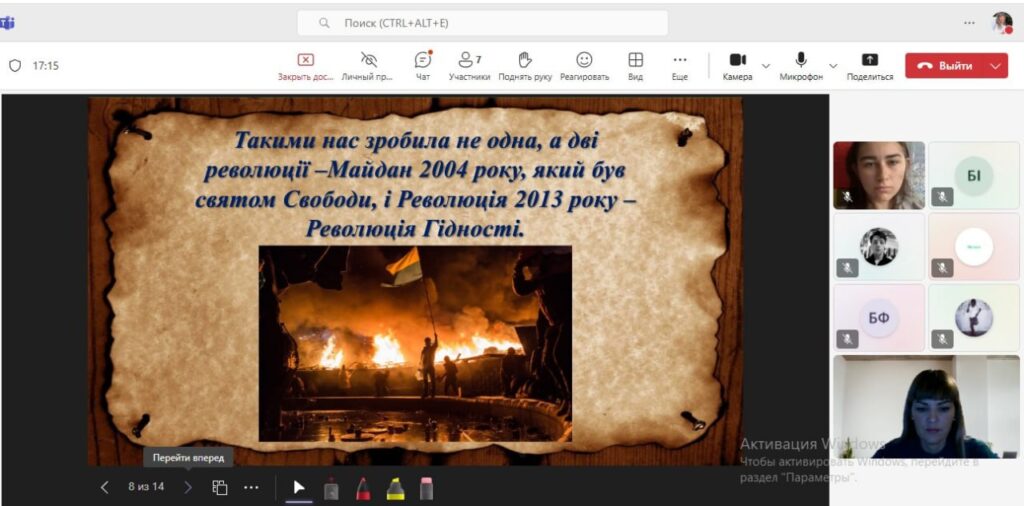Viewport: 1024px width, 506px height.
Task: Change layout using the Вид icon
Action: point(635,65)
